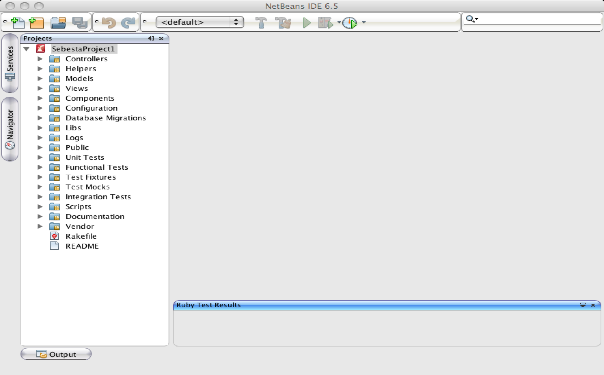Click the Documentation folder icon
Screen dimensions: 604x375
[55, 216]
